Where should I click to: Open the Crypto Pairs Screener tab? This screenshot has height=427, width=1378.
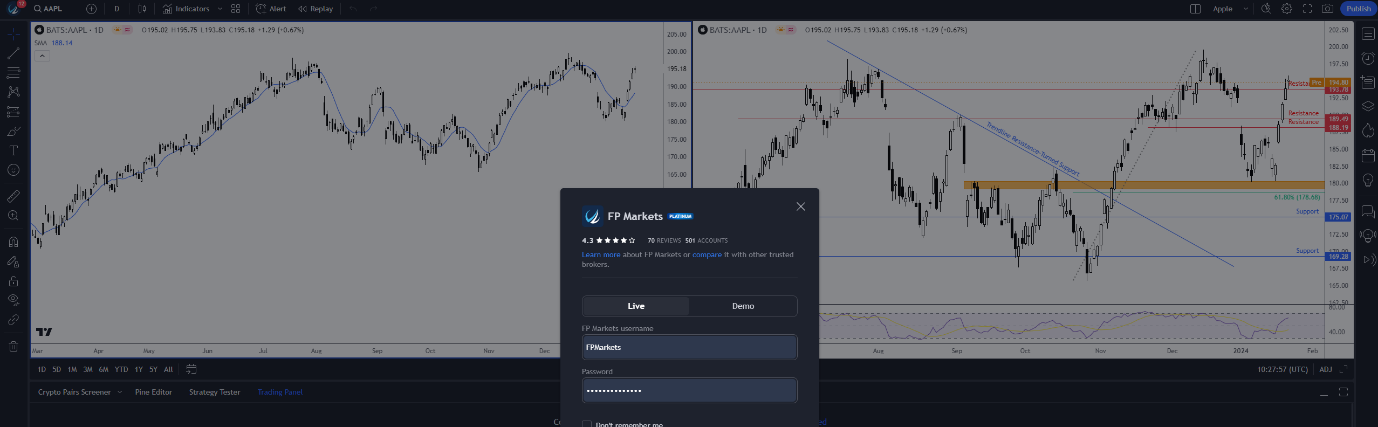[74, 392]
